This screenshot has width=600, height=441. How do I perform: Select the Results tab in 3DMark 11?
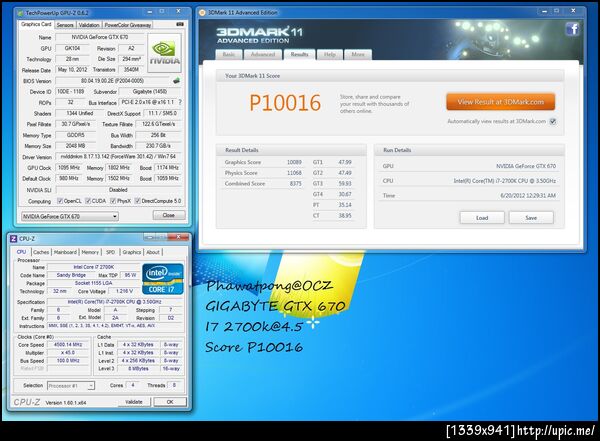[299, 54]
